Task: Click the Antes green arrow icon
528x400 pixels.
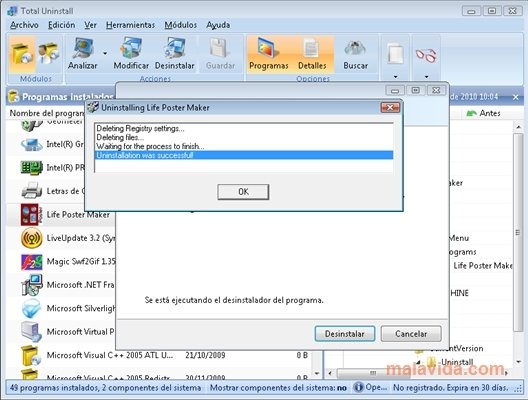Action: coord(471,113)
